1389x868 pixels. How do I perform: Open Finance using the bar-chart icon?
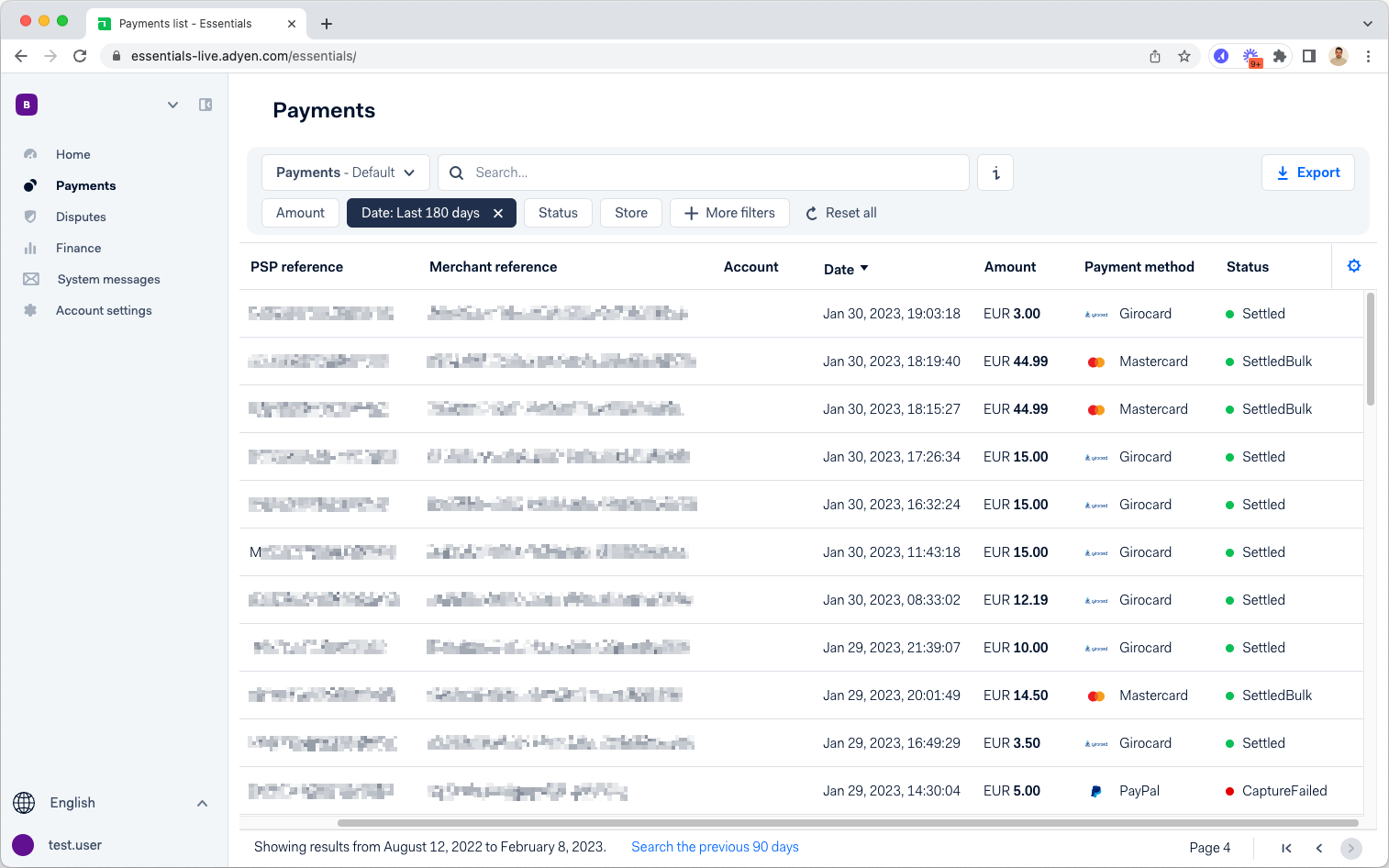tap(30, 248)
